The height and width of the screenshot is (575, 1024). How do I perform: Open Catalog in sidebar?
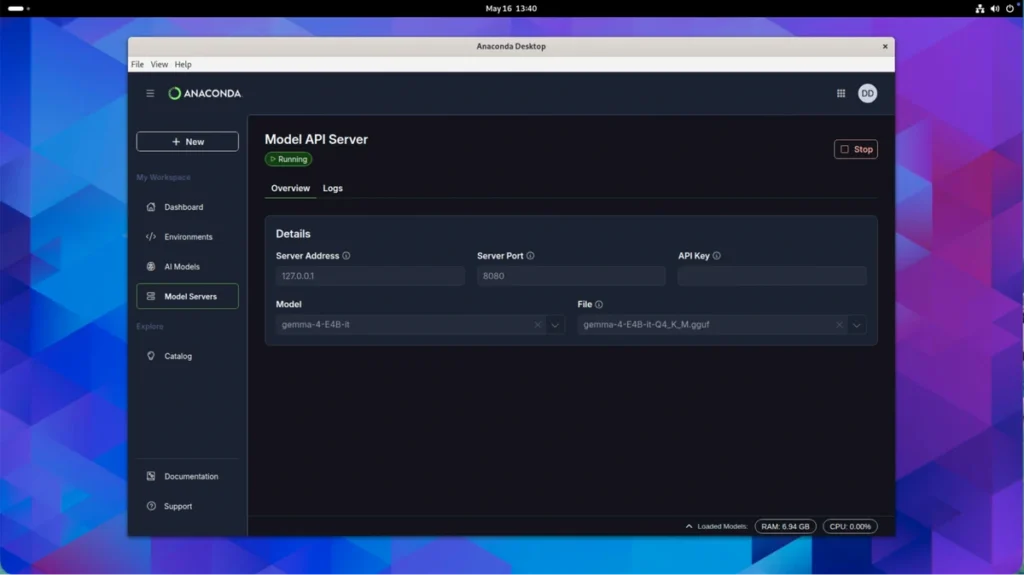click(x=187, y=356)
